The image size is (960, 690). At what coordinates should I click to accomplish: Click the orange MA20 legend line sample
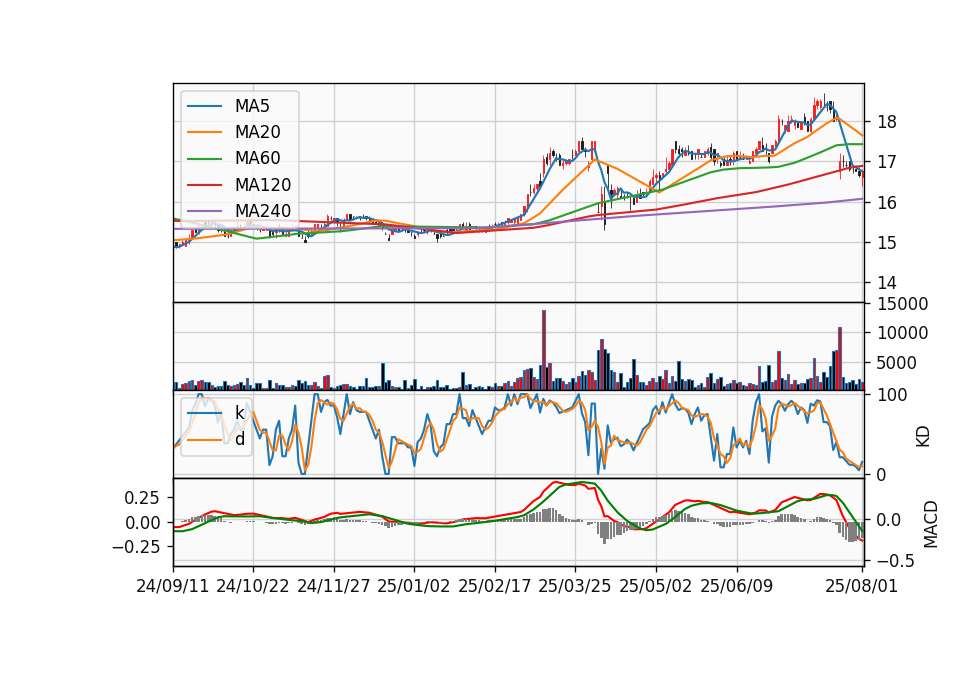coord(204,132)
